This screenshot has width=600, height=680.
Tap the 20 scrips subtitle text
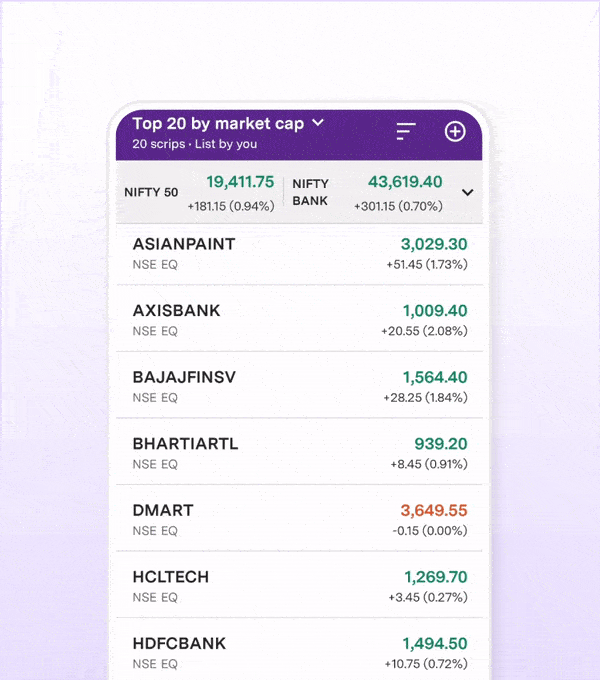point(194,144)
